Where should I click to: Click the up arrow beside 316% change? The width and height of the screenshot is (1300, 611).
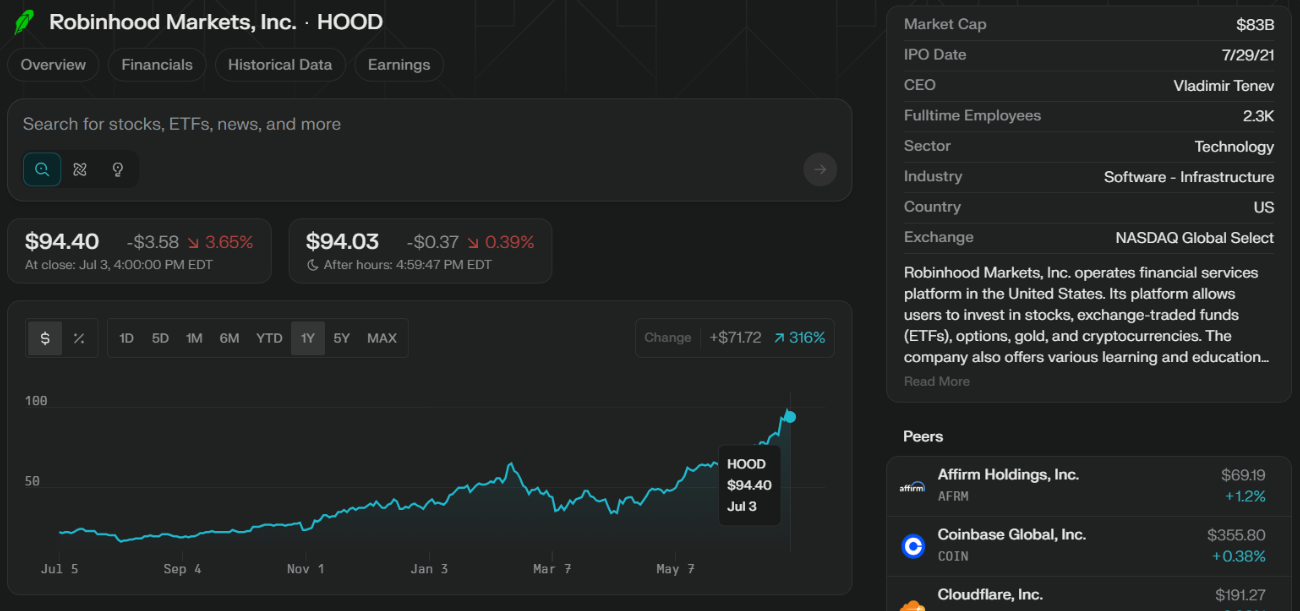(x=778, y=338)
